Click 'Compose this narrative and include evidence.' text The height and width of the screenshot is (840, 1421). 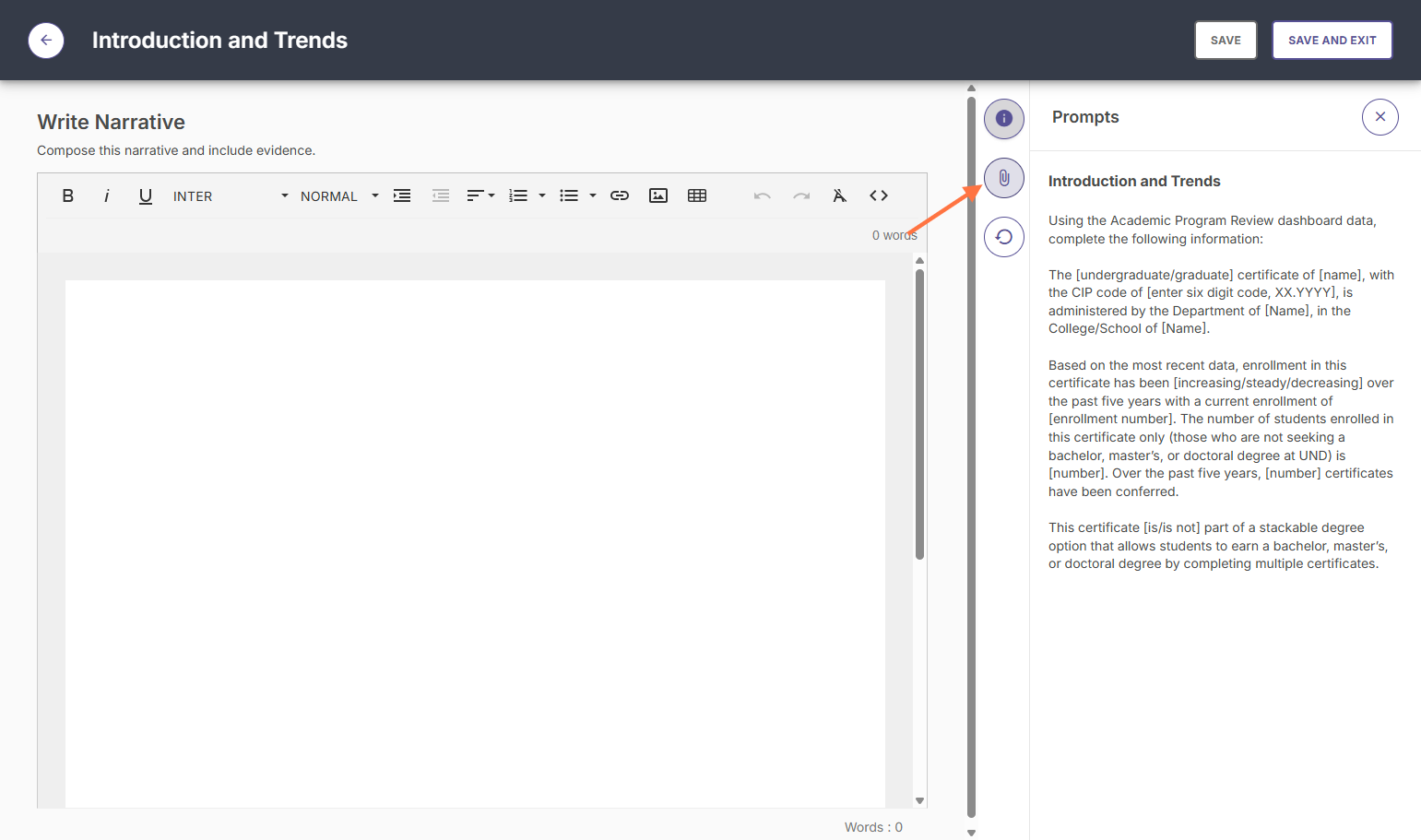click(176, 150)
